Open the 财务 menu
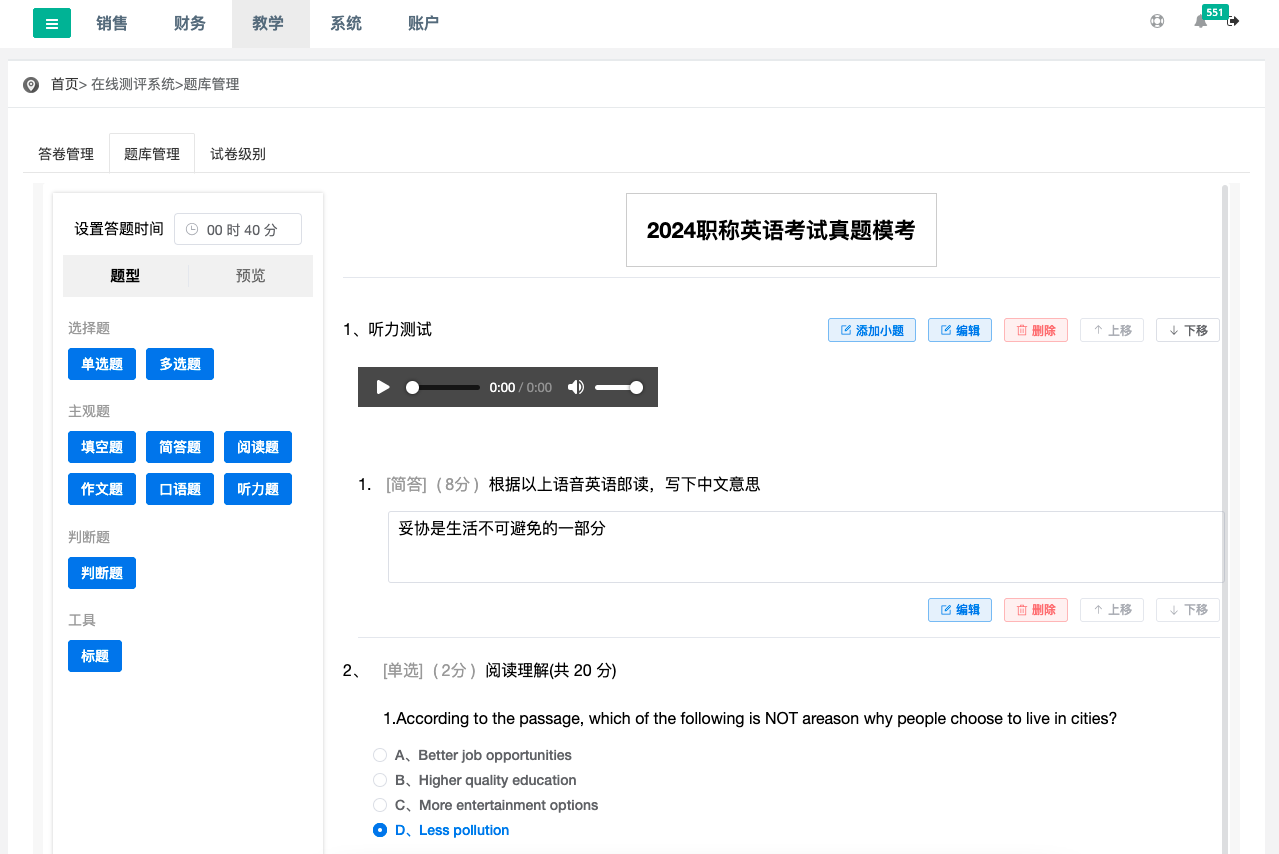Image resolution: width=1279 pixels, height=854 pixels. click(x=190, y=23)
